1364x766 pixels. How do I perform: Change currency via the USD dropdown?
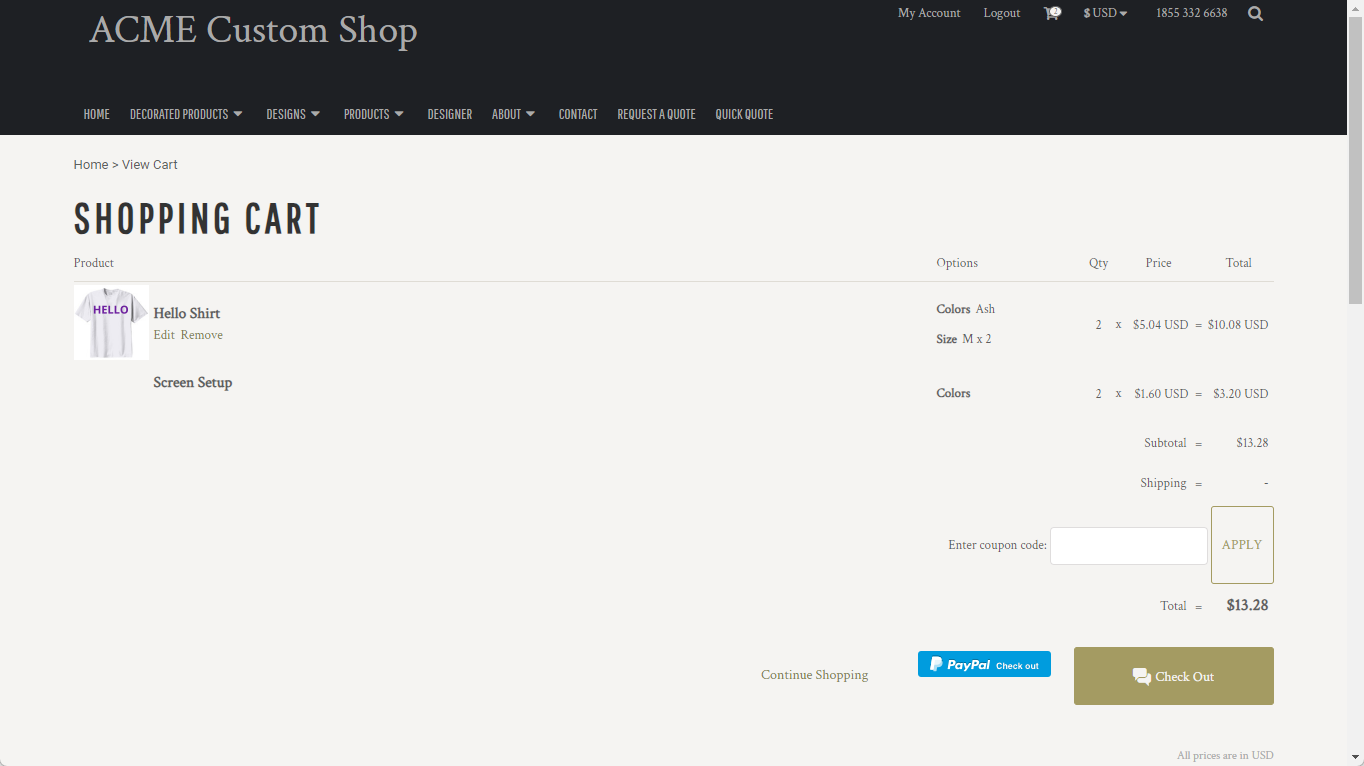1104,13
